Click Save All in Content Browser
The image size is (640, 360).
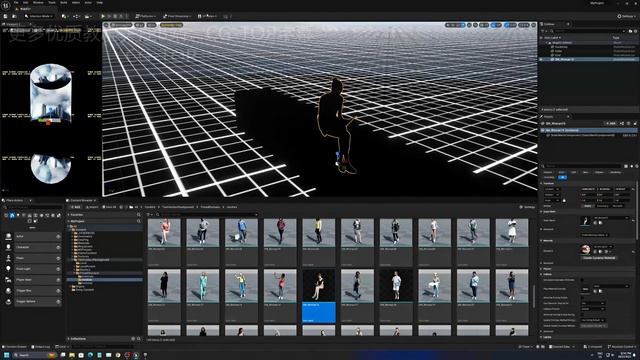(x=109, y=207)
